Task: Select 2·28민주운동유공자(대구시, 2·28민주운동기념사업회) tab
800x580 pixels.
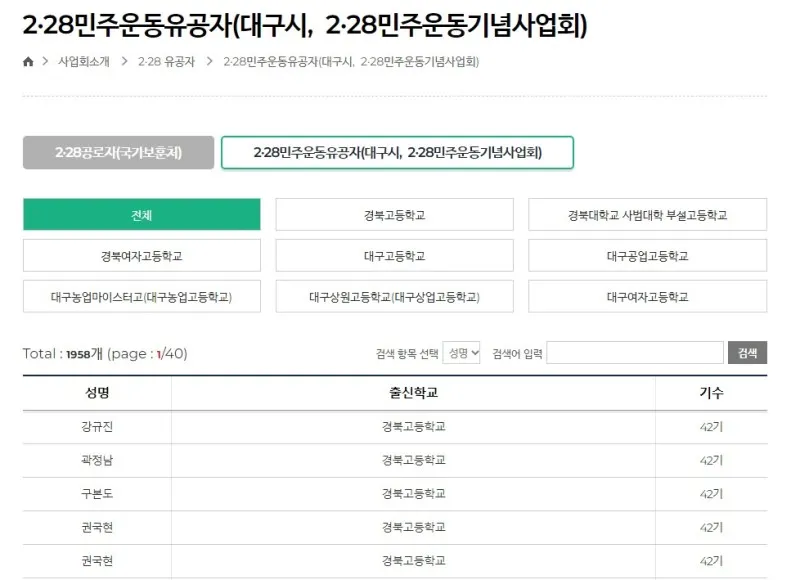Action: pos(397,153)
